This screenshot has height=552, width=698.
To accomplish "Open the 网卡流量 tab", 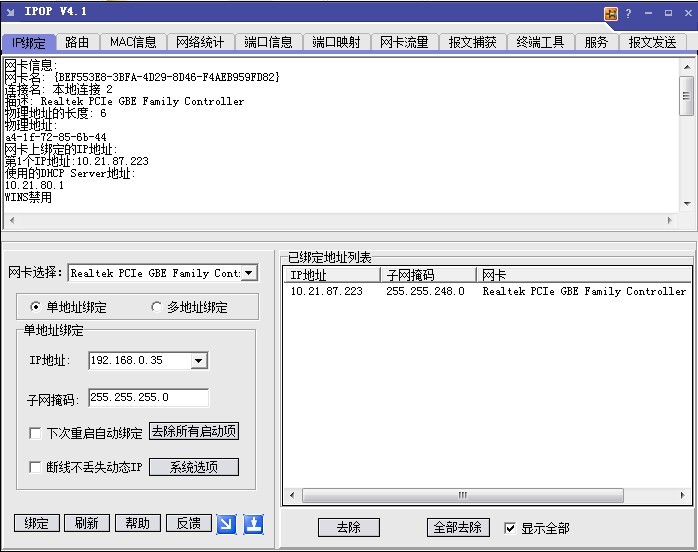I will pos(404,42).
